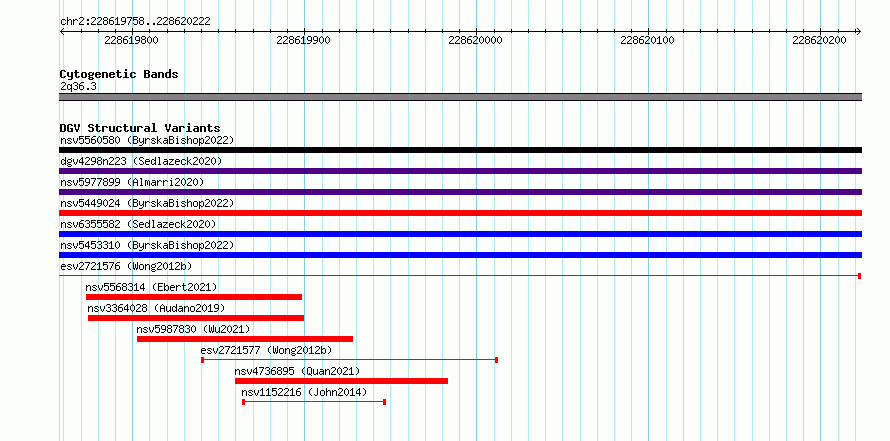Click the blue nsv6355582 variant bar
Image resolution: width=890 pixels, height=441 pixels.
[x=460, y=234]
